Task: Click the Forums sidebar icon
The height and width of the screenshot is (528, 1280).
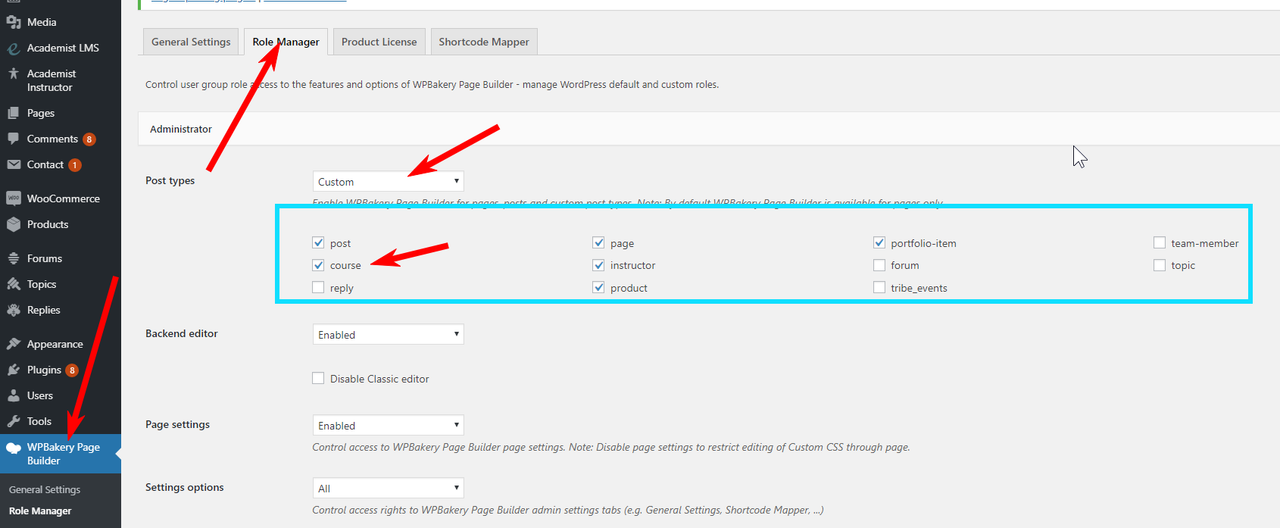Action: [13, 259]
